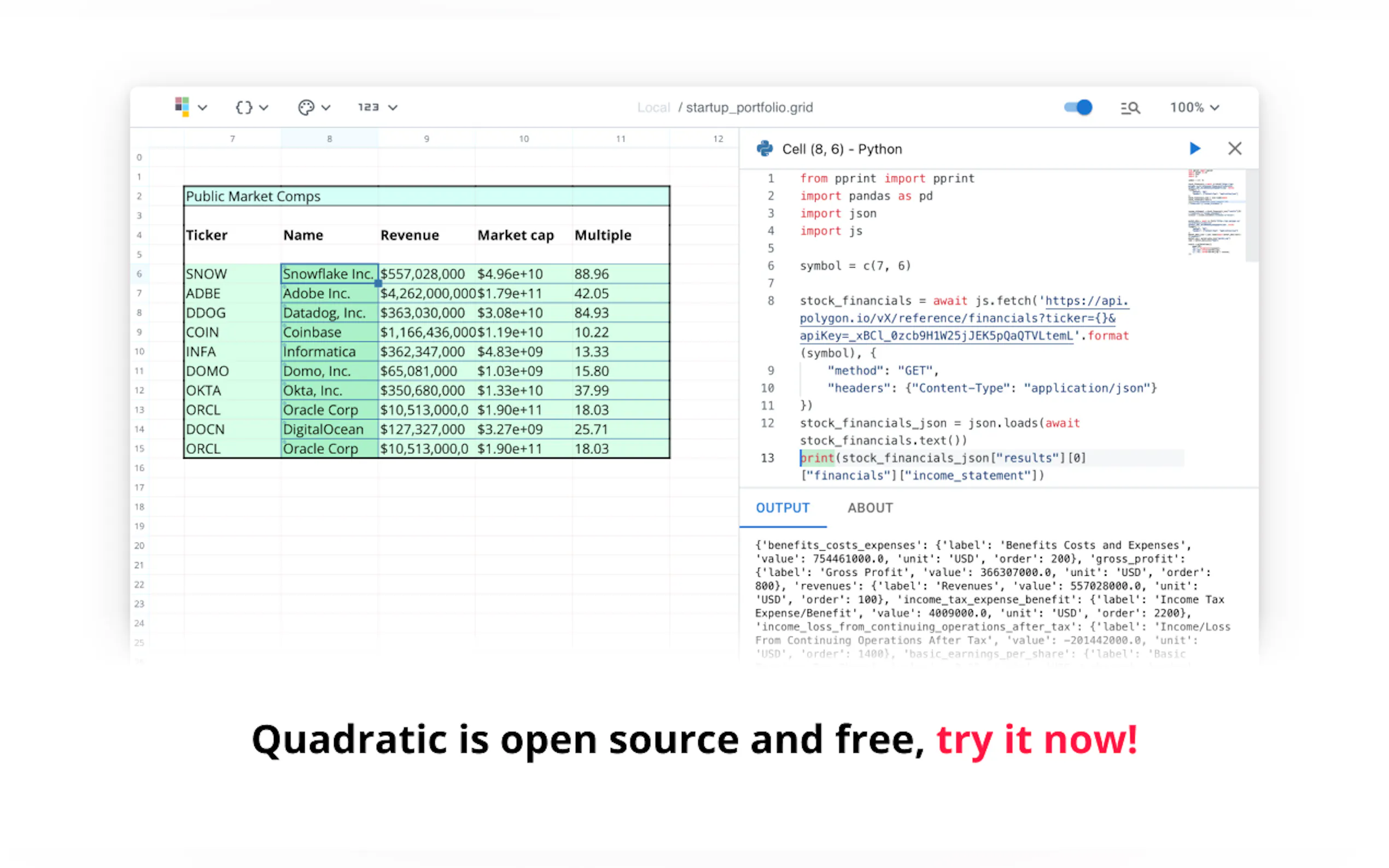Click the code minimap preview
1389x868 pixels.
click(1213, 211)
